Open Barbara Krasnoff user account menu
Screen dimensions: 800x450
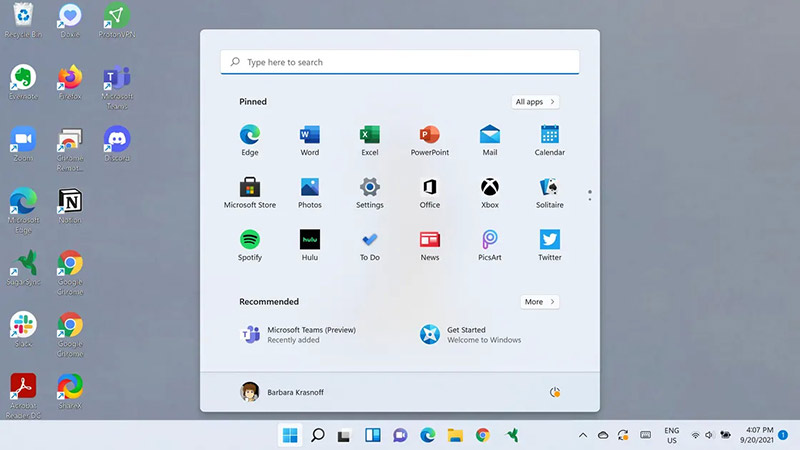(x=282, y=392)
